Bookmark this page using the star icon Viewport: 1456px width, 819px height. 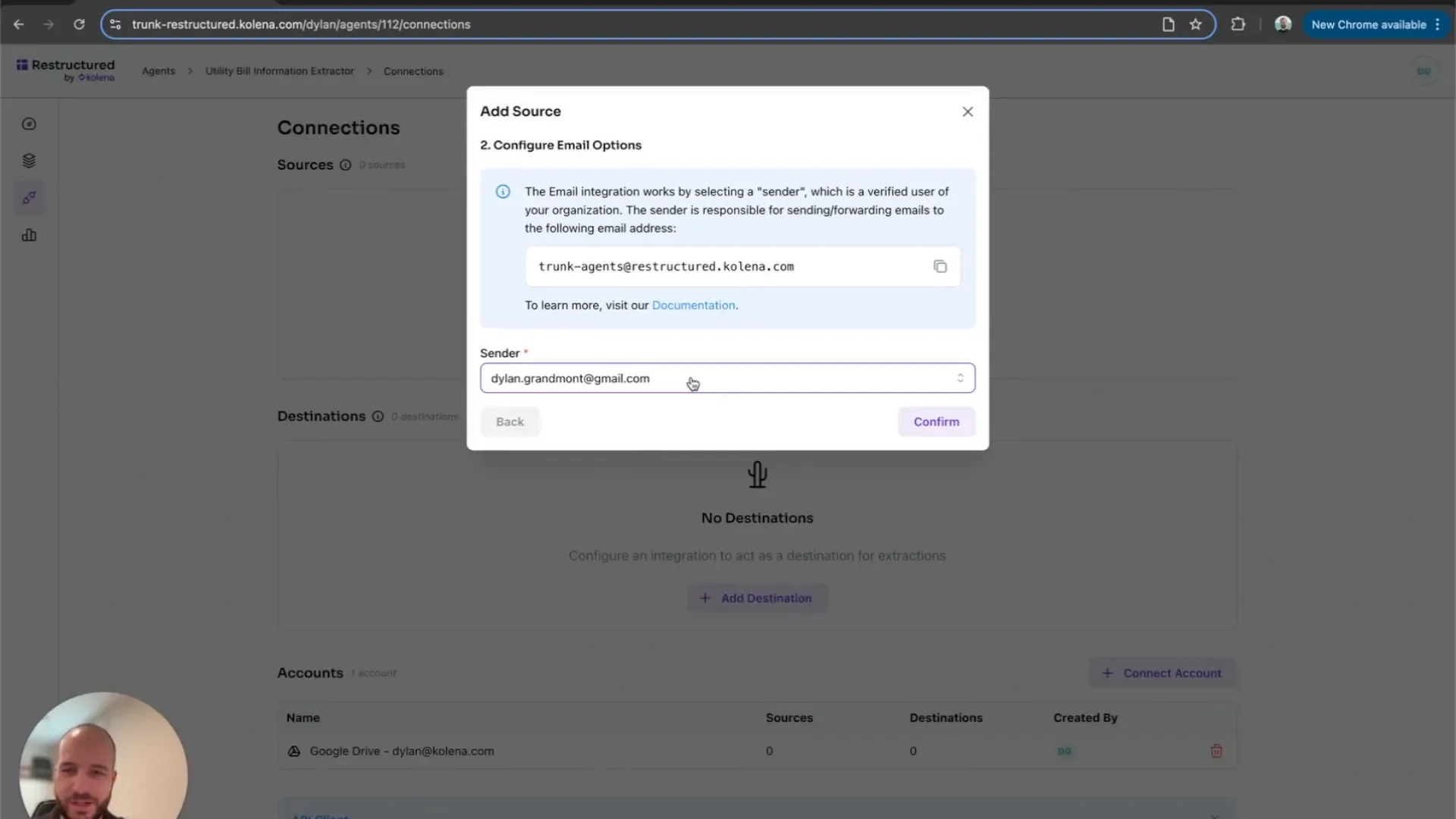[x=1196, y=24]
